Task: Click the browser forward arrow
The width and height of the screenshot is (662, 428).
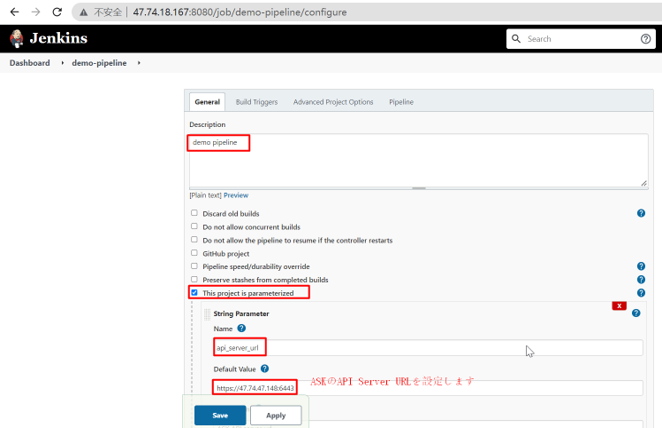Action: coord(36,12)
